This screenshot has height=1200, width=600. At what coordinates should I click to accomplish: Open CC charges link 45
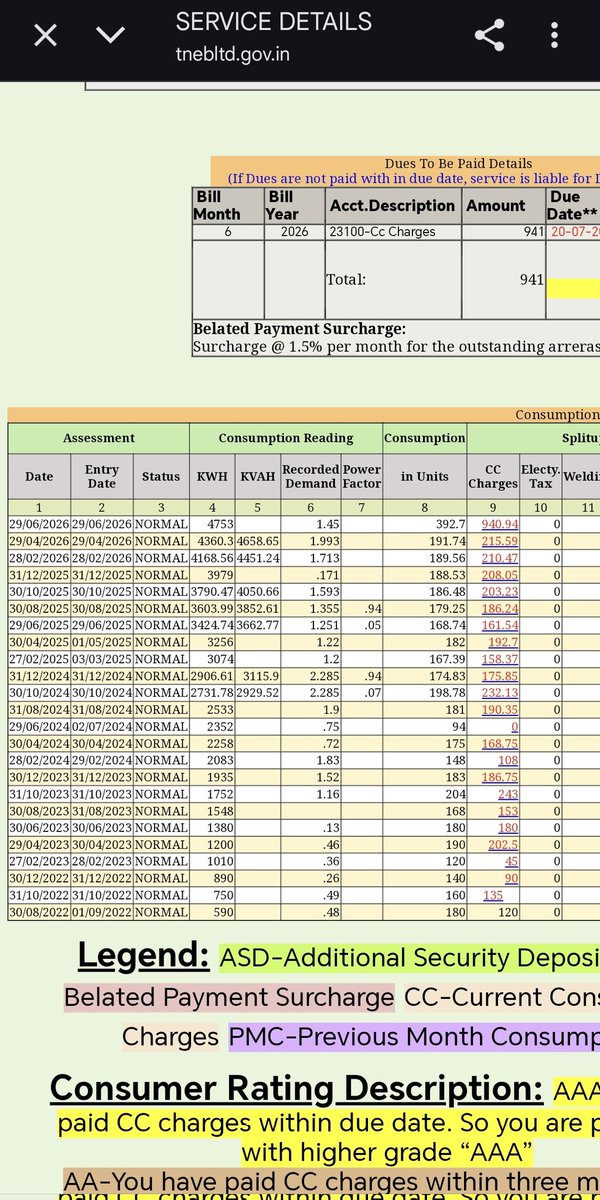point(510,861)
